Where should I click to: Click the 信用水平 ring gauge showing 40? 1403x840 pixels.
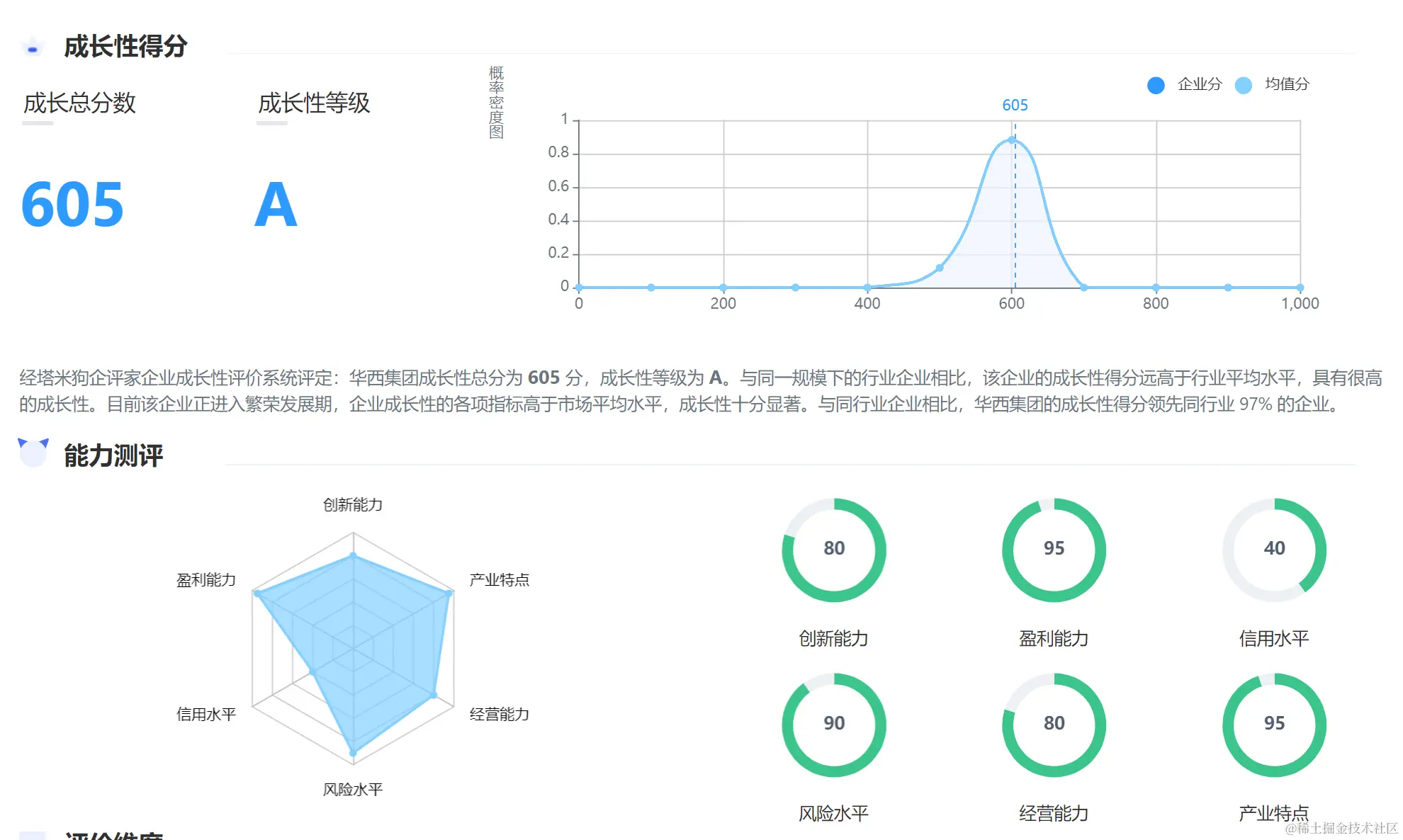[1274, 550]
